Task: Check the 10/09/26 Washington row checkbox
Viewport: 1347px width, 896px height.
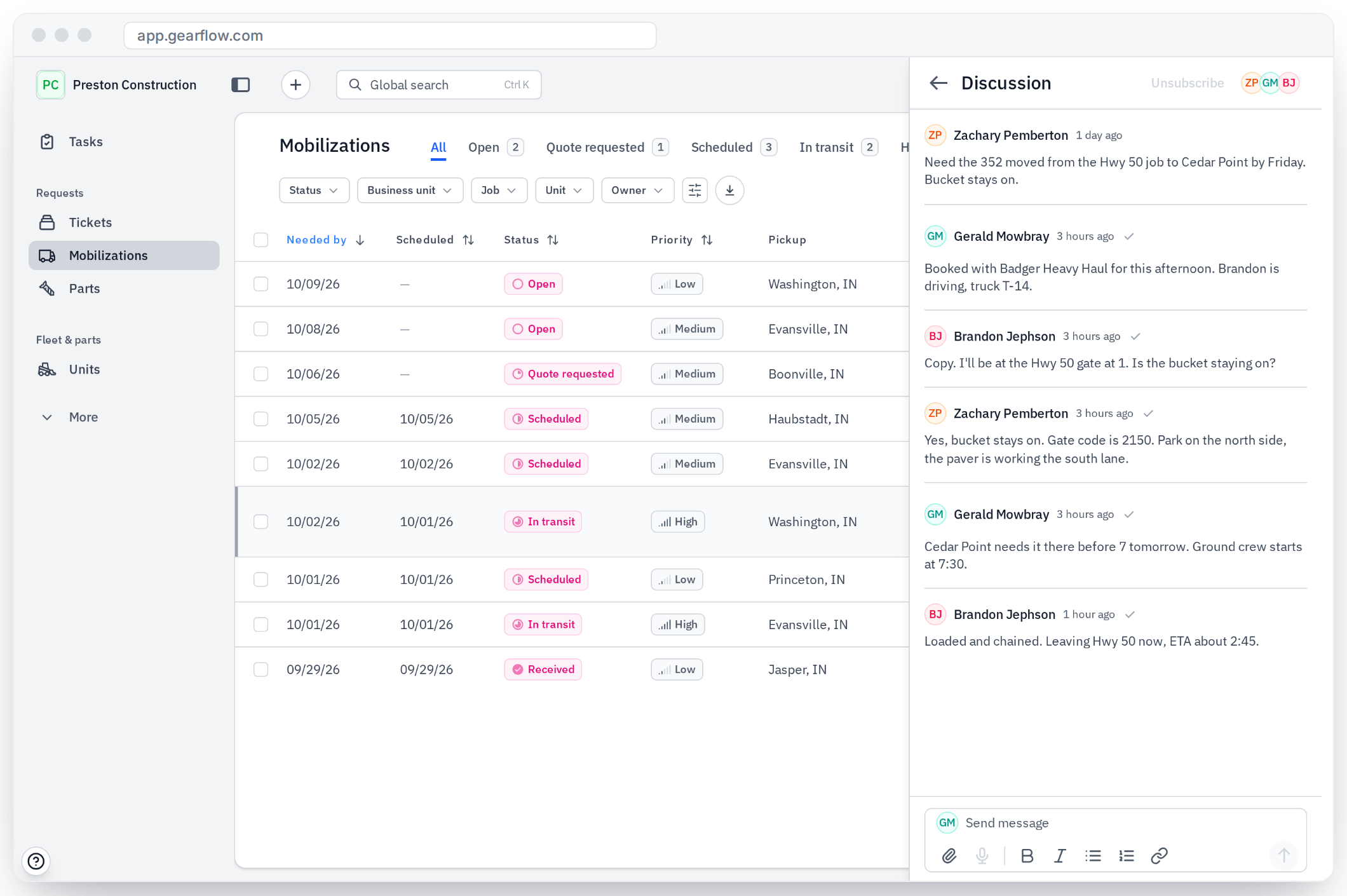Action: (261, 284)
